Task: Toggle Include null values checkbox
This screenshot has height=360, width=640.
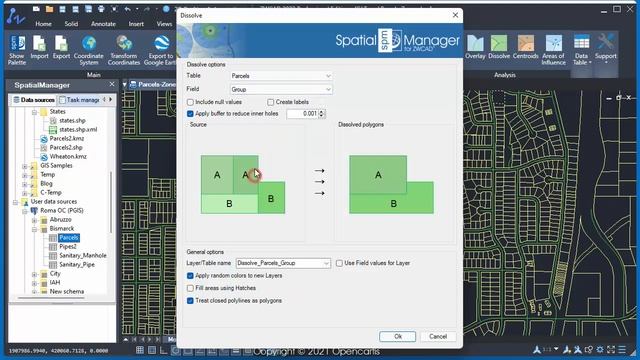Action: pyautogui.click(x=190, y=102)
